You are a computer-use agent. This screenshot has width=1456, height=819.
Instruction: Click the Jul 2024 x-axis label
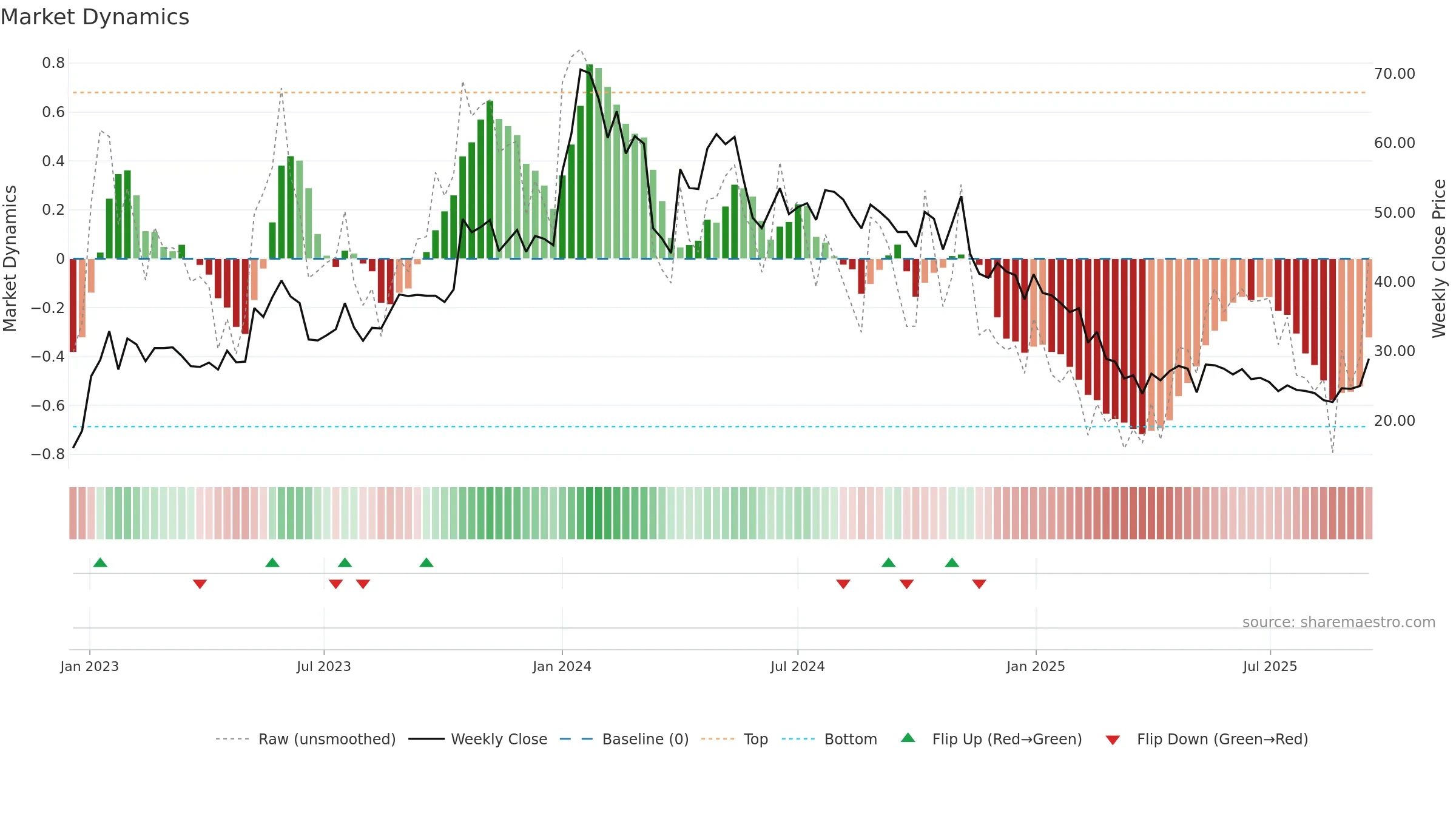coord(798,666)
